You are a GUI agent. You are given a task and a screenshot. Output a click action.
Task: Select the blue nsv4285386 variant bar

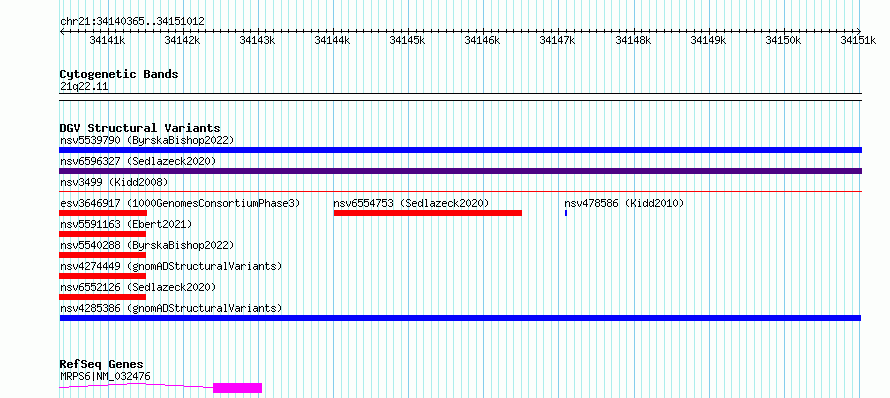coord(460,318)
